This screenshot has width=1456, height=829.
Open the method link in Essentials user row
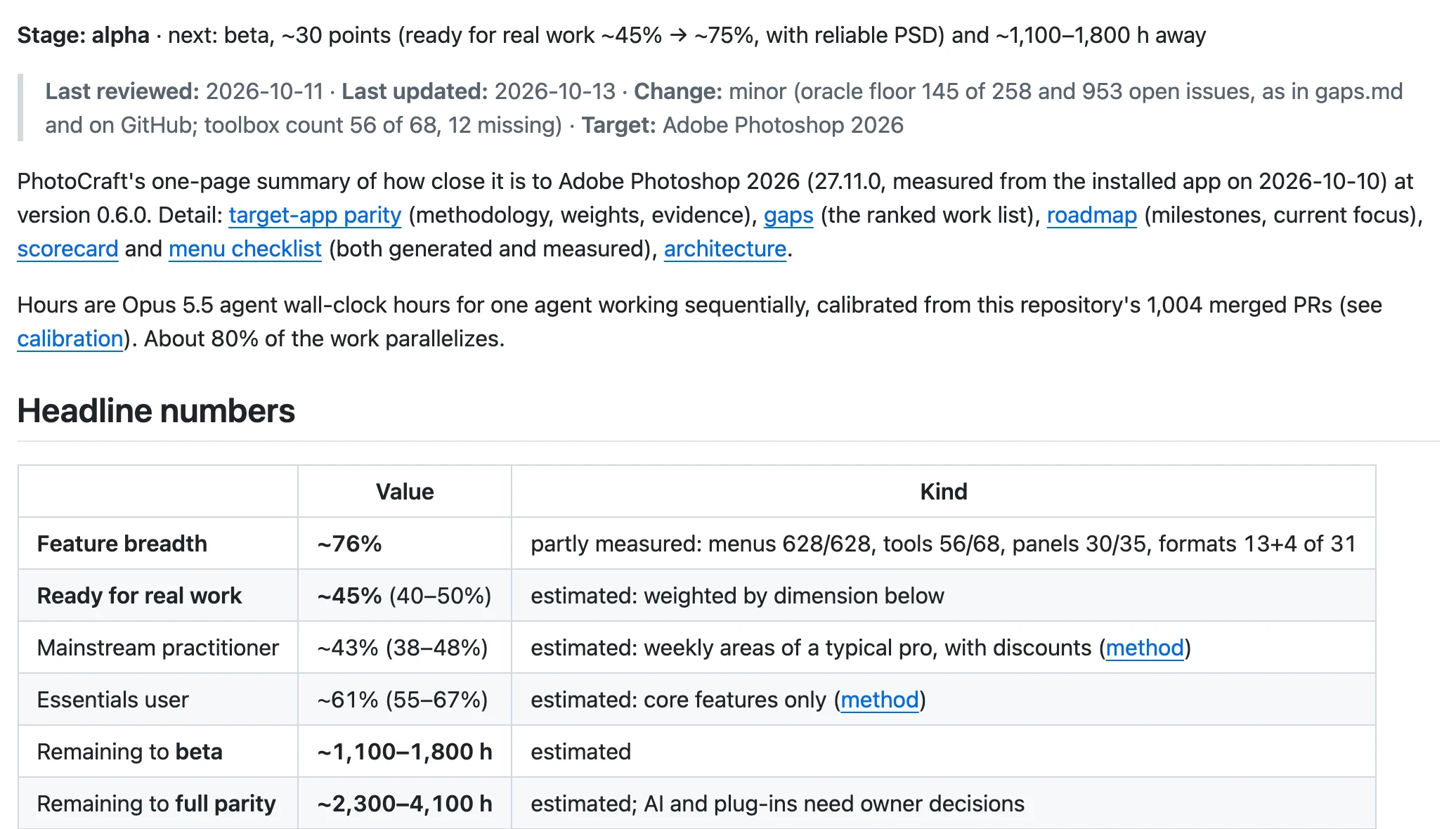pyautogui.click(x=880, y=700)
